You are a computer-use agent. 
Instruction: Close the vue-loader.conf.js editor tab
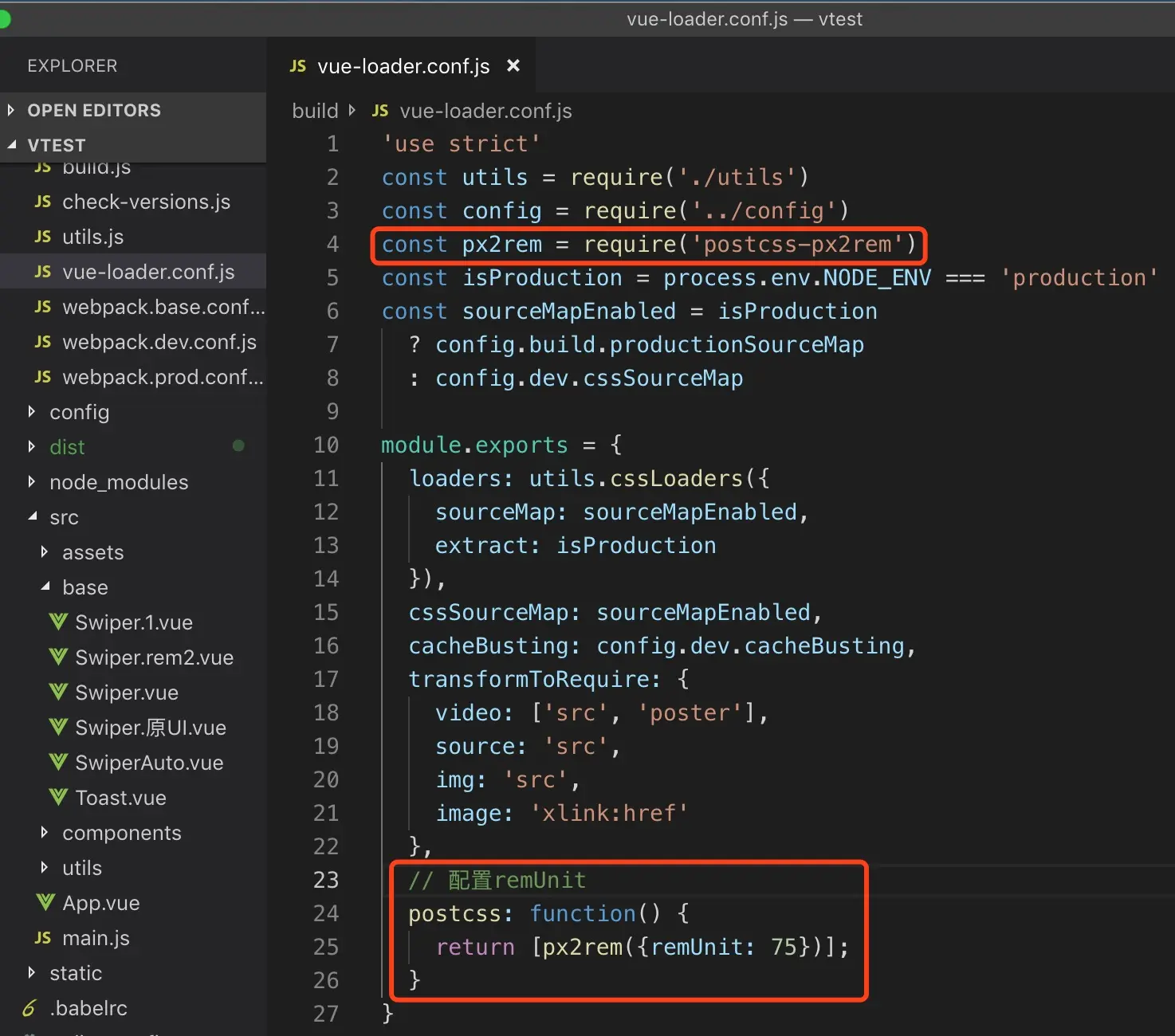513,66
